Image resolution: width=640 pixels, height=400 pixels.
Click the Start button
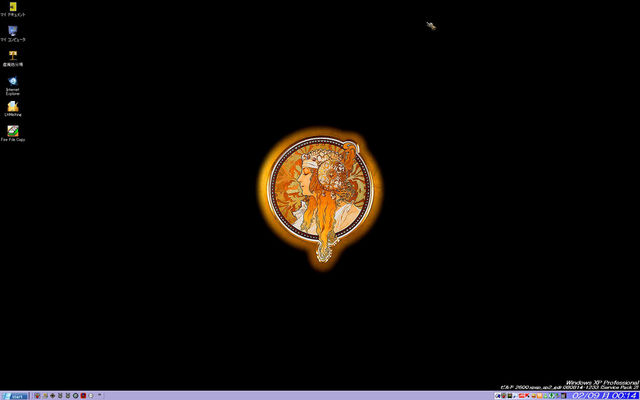click(15, 396)
